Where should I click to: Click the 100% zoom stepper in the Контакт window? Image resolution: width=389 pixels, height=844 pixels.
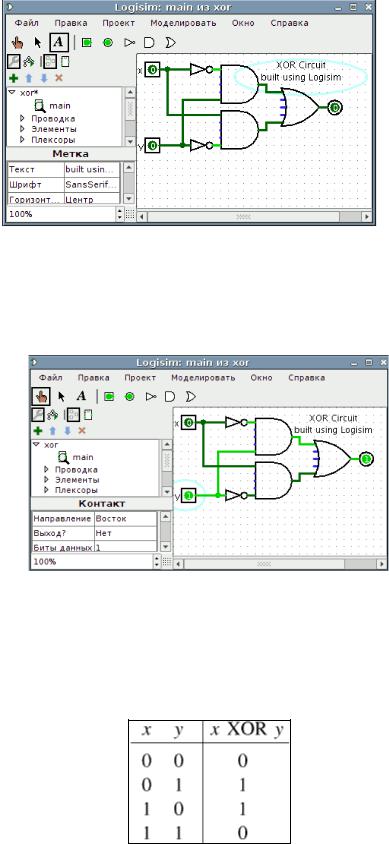pyautogui.click(x=157, y=561)
